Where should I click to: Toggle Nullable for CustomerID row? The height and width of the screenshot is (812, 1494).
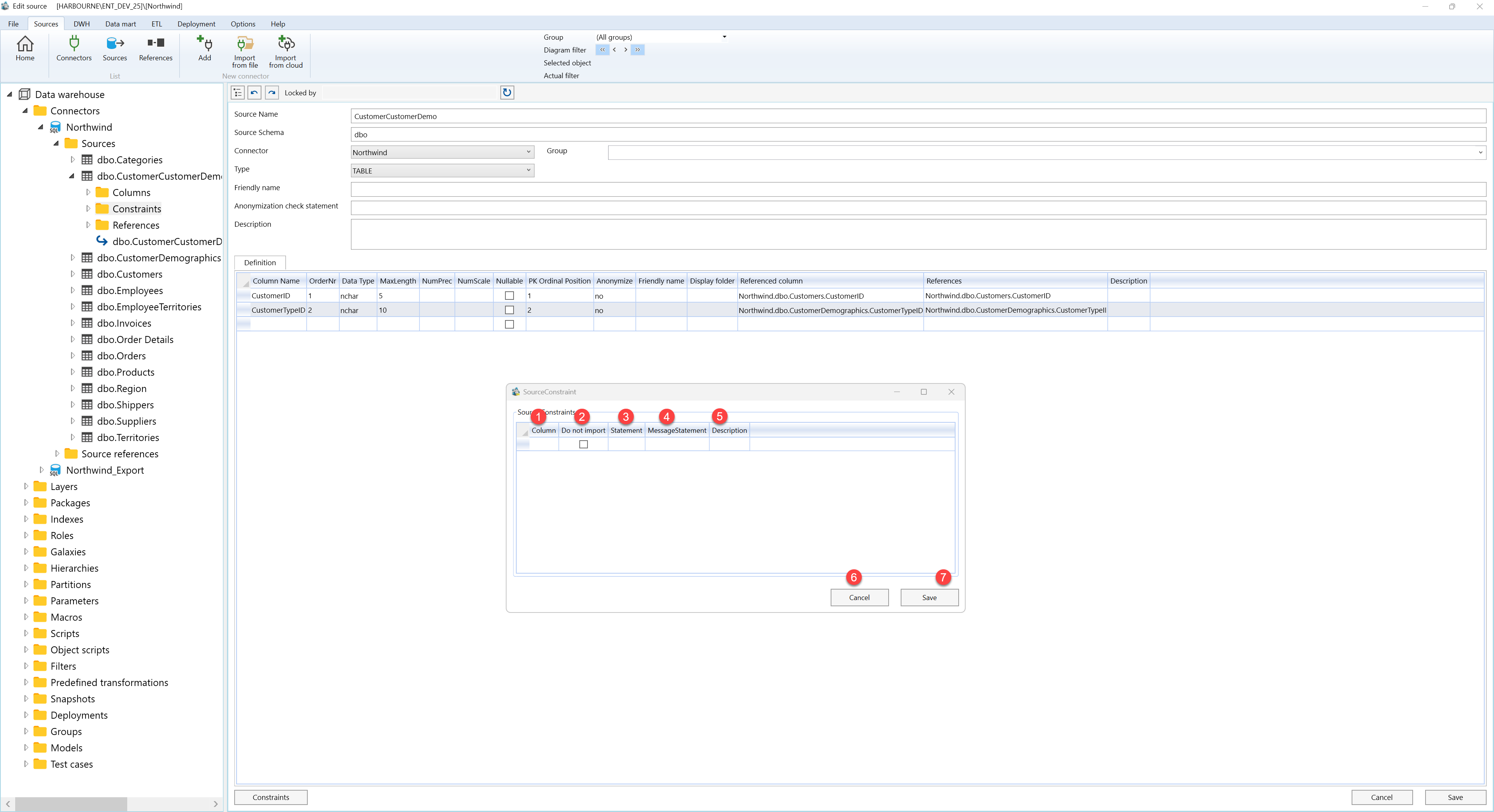pyautogui.click(x=509, y=296)
